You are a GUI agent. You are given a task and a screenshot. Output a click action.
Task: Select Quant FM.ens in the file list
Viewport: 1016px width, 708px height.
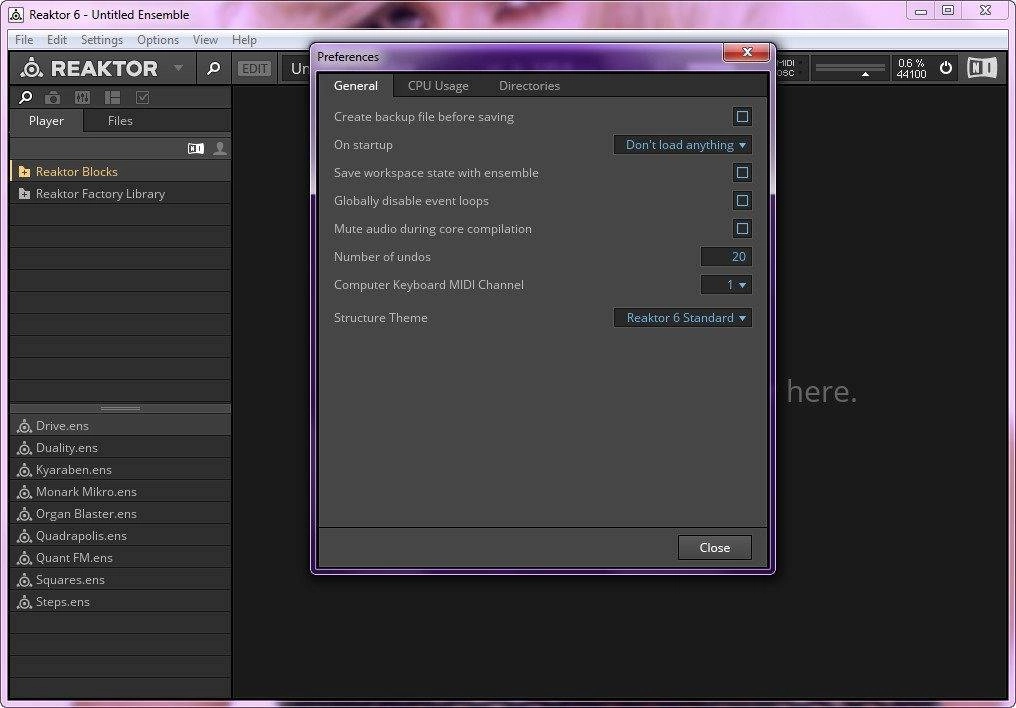click(121, 558)
